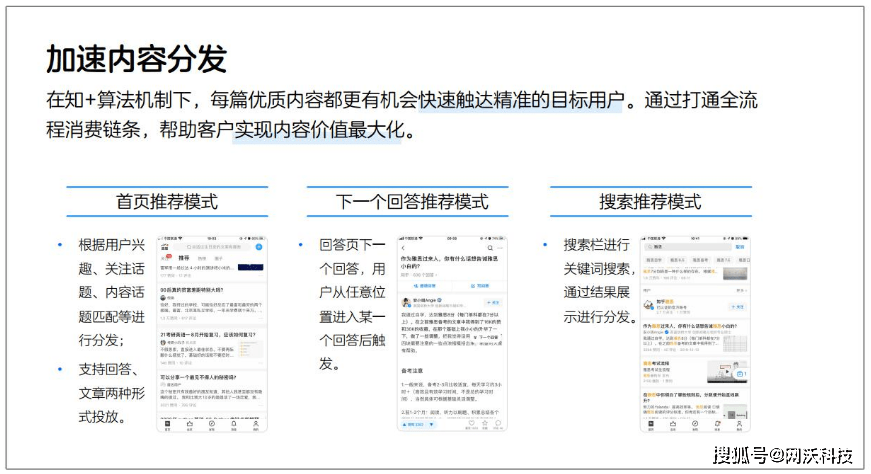This screenshot has height=474, width=871.
Task: Select the third suggestion chip under the search bar
Action: point(700,260)
